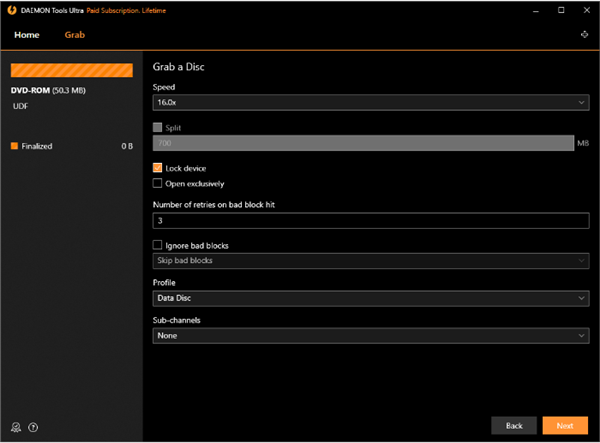Enable the Open exclusively checkbox

pos(157,183)
